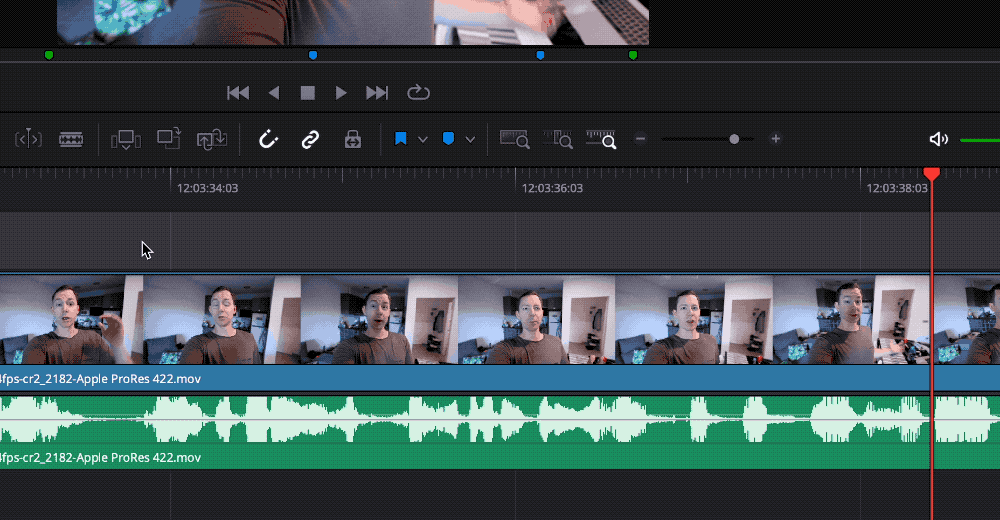
Task: Overwrite clip on timeline
Action: (169, 138)
